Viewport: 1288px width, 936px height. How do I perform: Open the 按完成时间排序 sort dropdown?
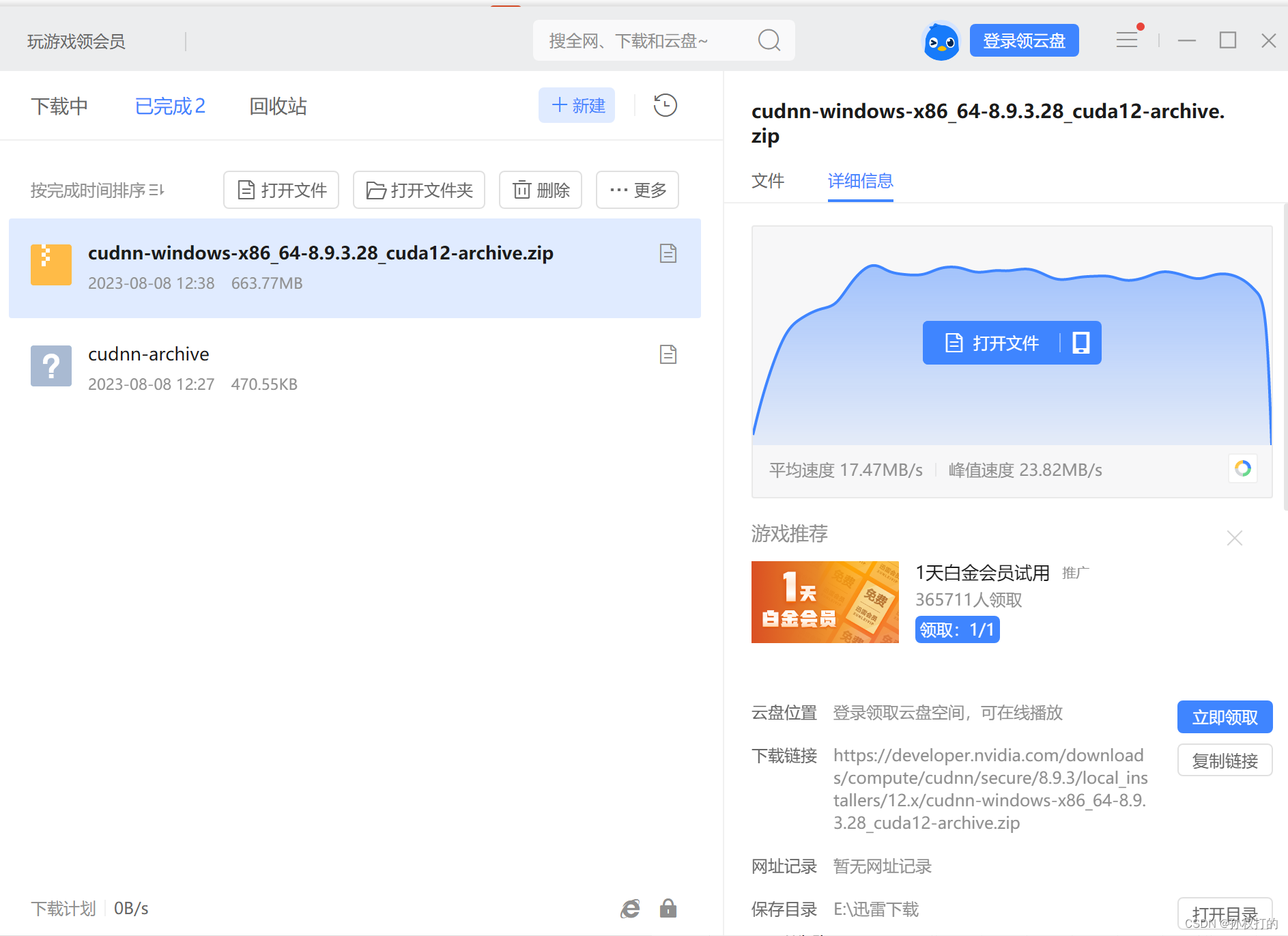pyautogui.click(x=98, y=190)
